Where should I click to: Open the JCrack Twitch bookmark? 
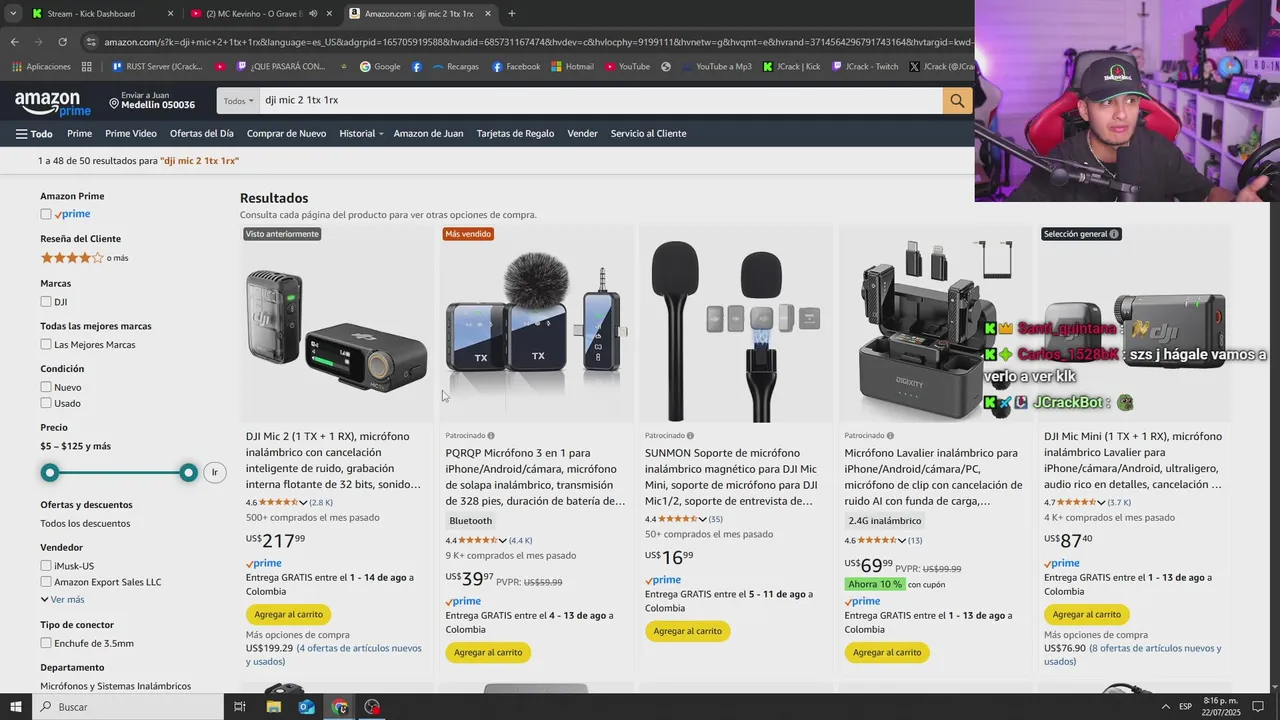click(864, 67)
